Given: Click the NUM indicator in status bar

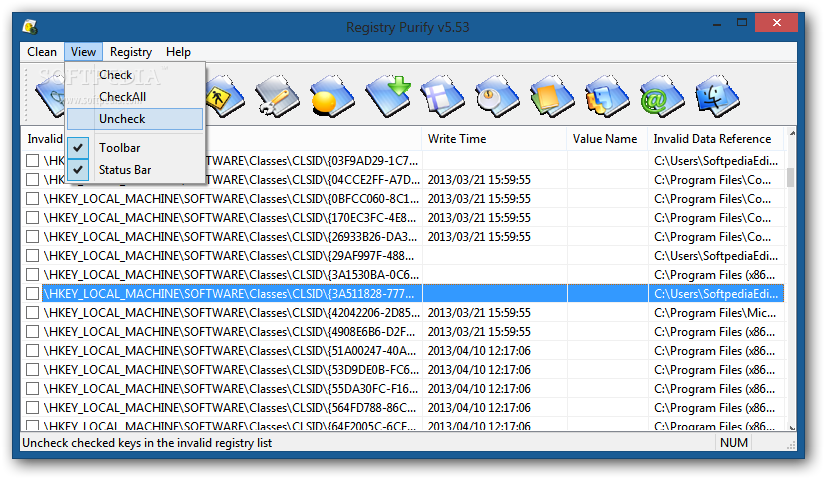Looking at the screenshot, I should coord(733,443).
